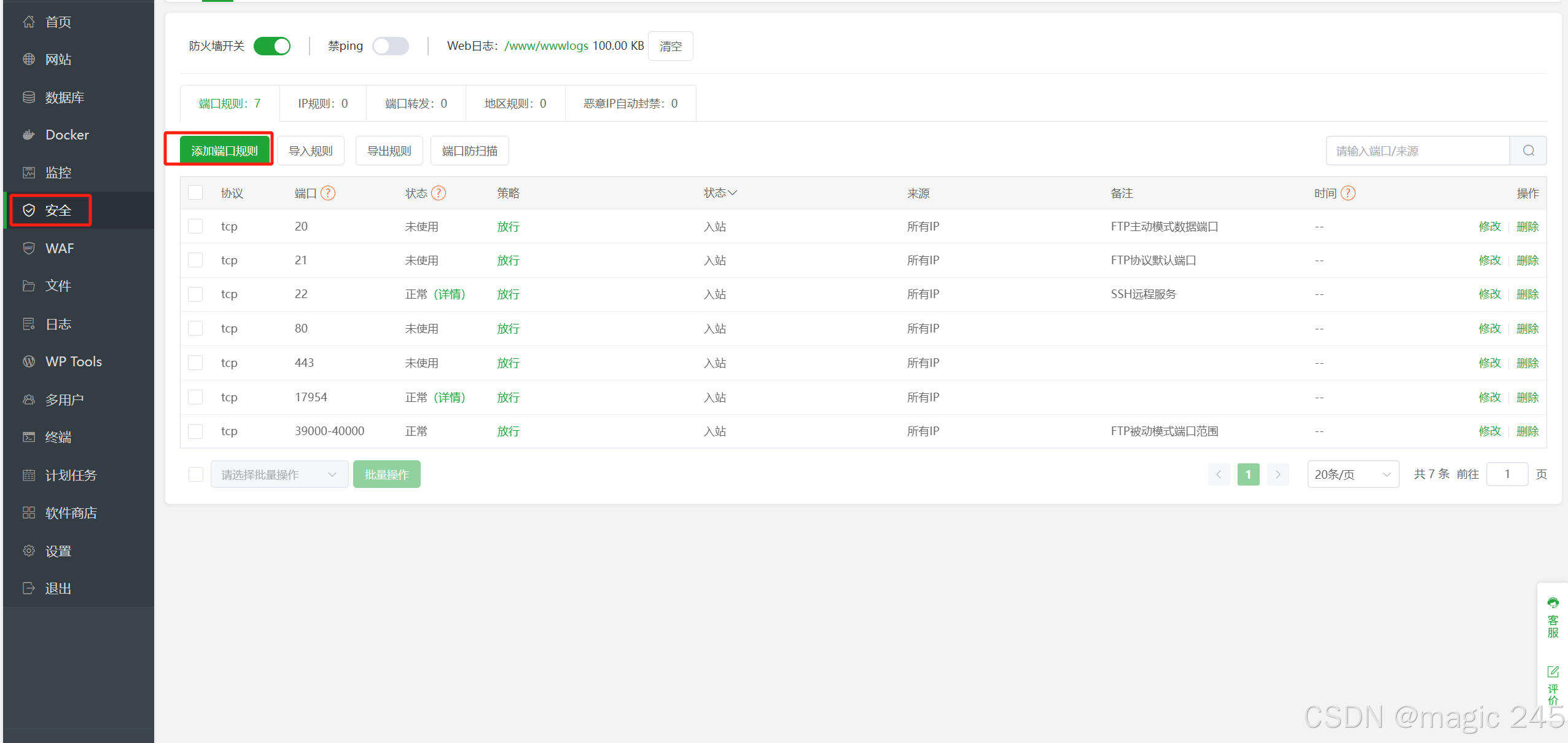Screen dimensions: 1568x743
Task: Open the 客服 customer service icon
Action: click(1553, 603)
